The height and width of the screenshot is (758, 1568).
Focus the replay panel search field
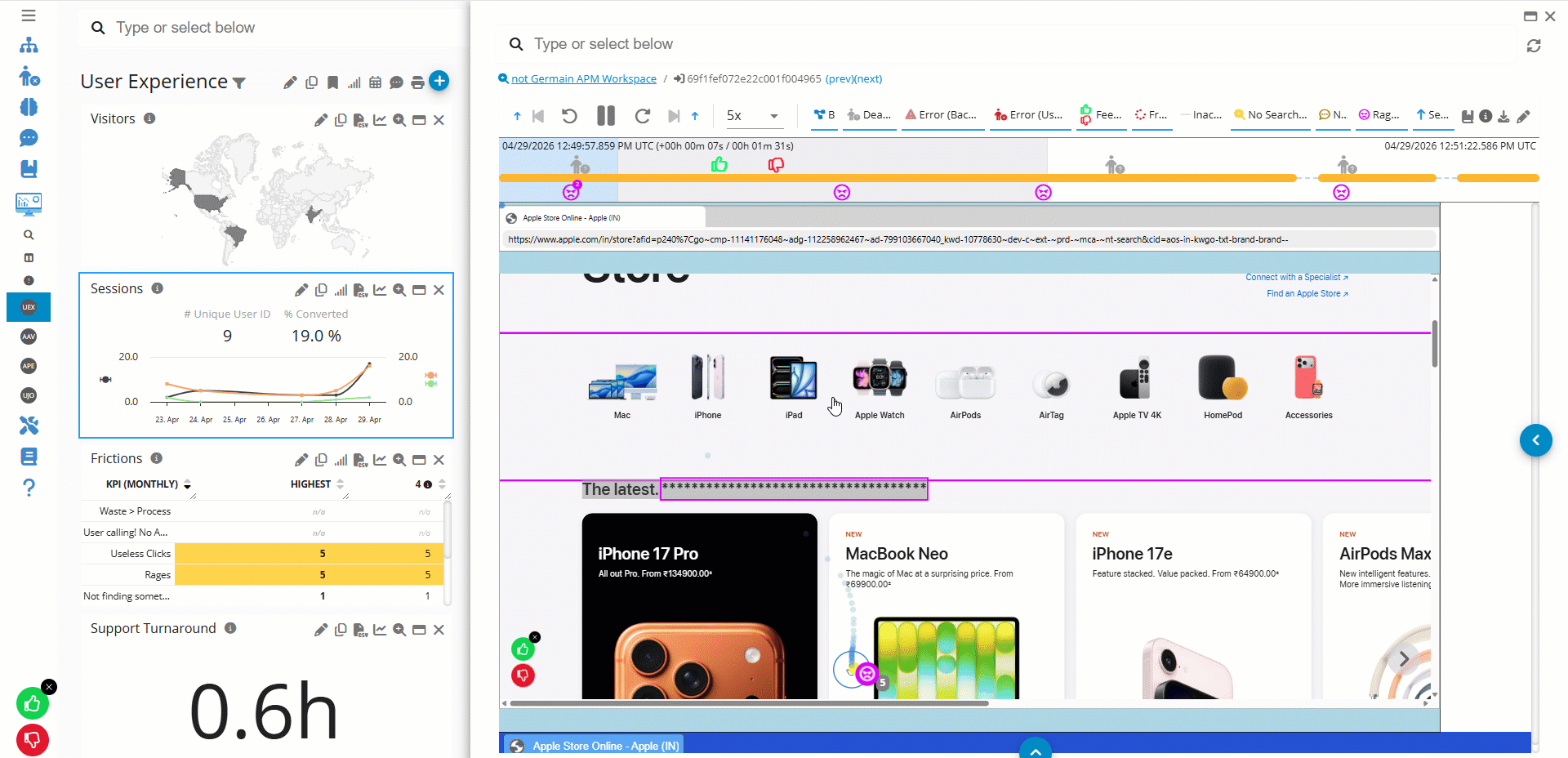tap(1021, 44)
